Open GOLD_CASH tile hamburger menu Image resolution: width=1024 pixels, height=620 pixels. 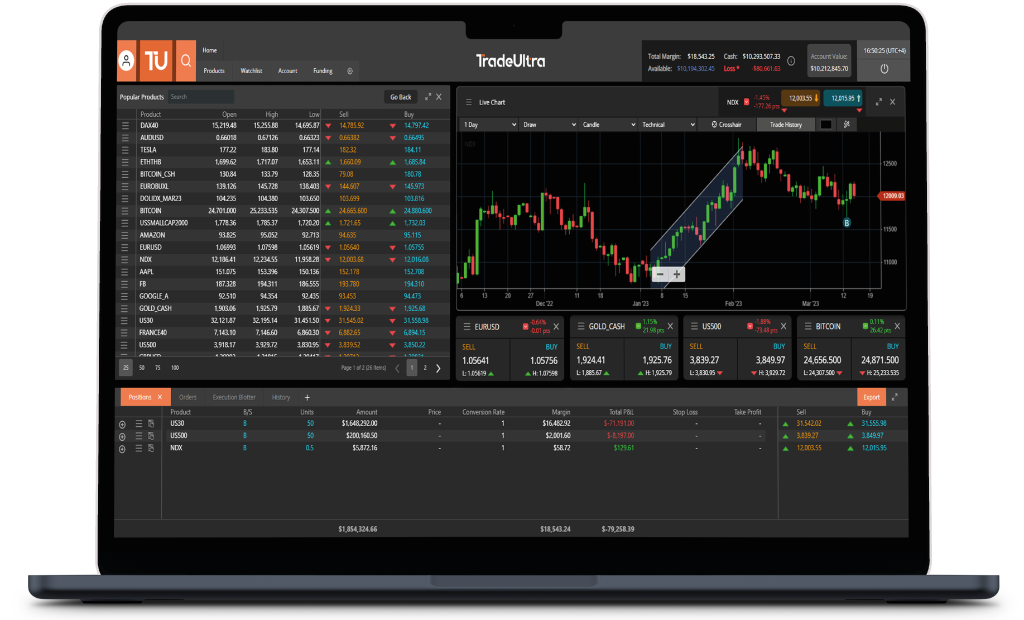click(581, 327)
